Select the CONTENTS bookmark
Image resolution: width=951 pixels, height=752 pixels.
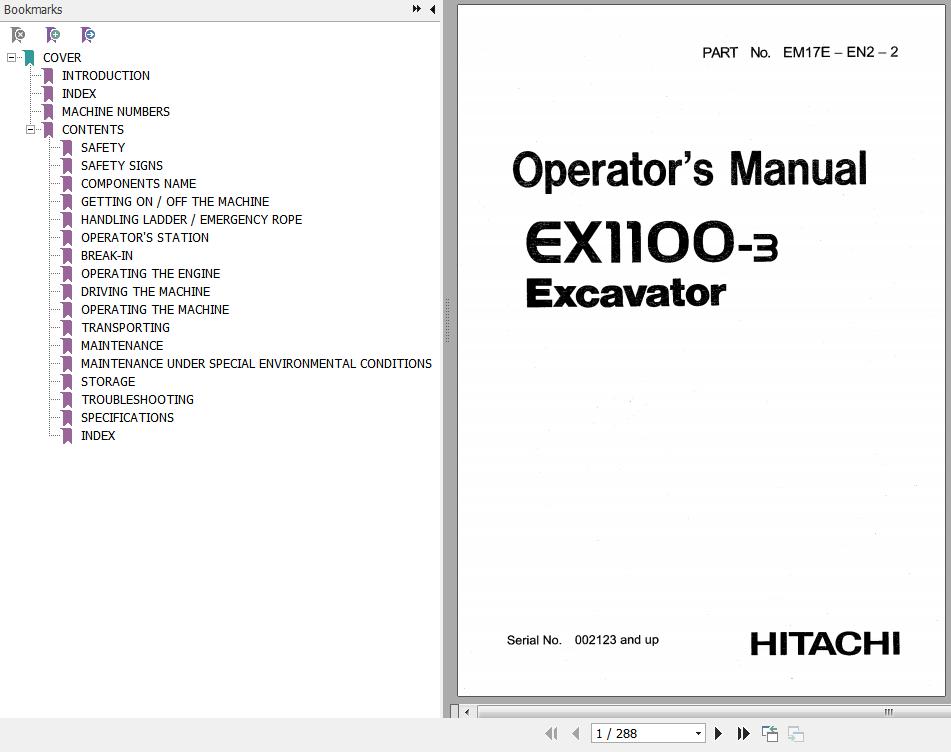[x=93, y=130]
